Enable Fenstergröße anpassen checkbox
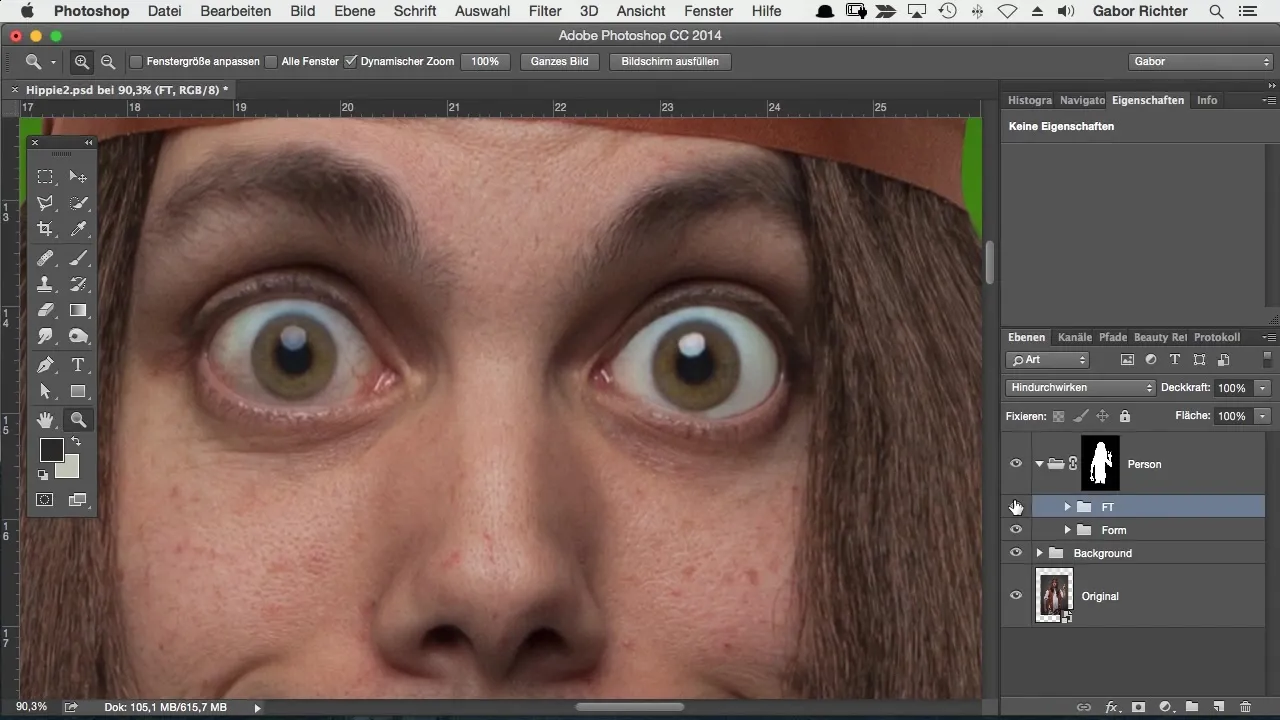Image resolution: width=1280 pixels, height=720 pixels. coord(137,62)
